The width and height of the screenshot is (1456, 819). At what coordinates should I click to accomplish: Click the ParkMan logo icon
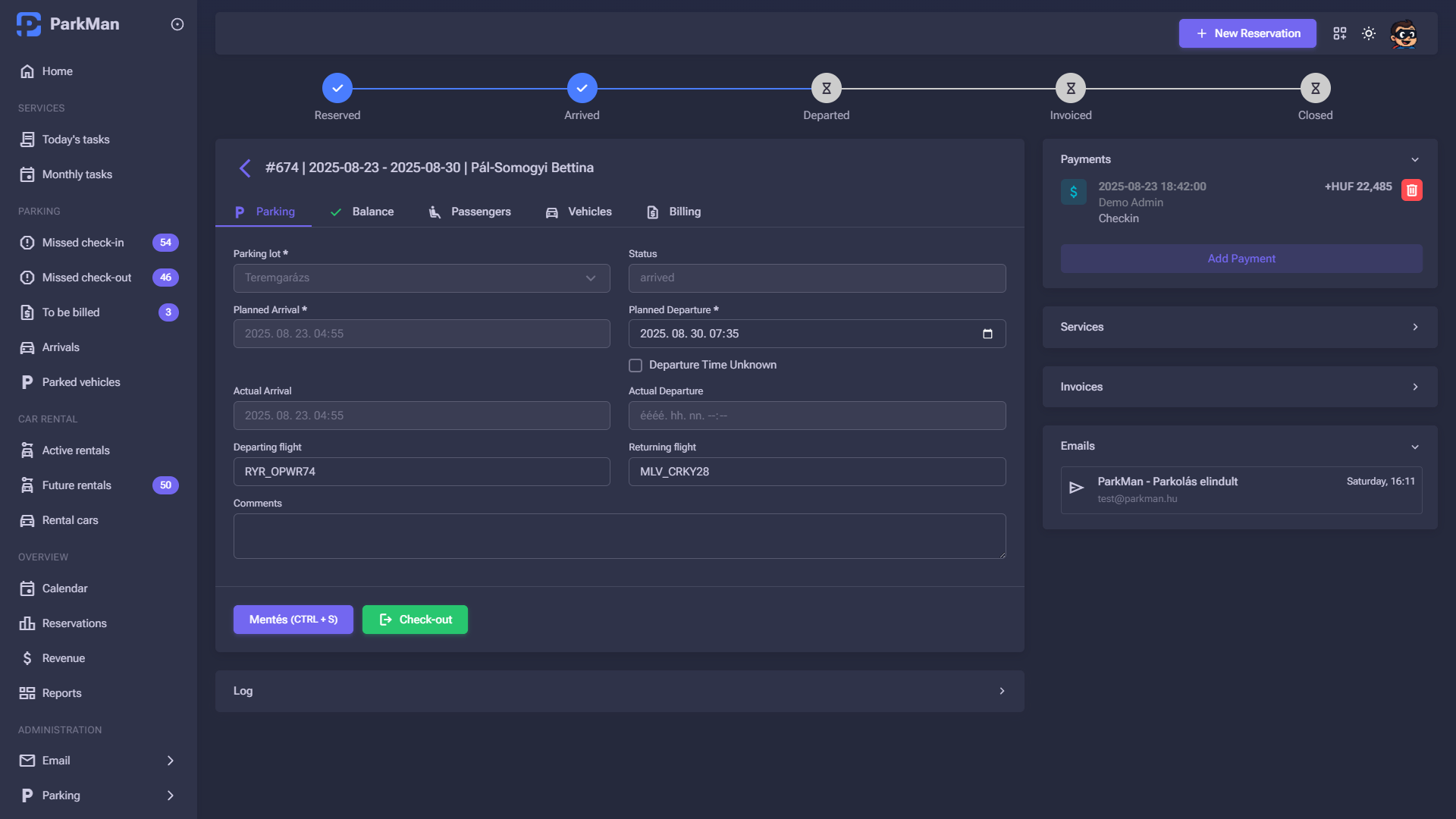[29, 24]
